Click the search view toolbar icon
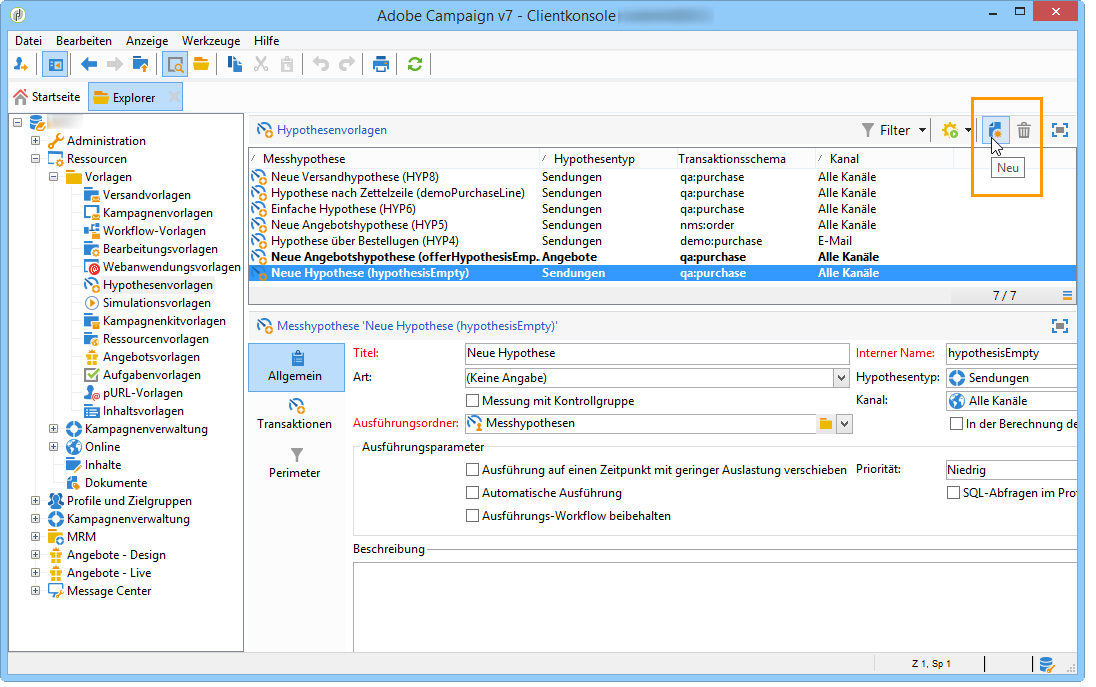Viewport: 1096px width, 687px height. 175,64
